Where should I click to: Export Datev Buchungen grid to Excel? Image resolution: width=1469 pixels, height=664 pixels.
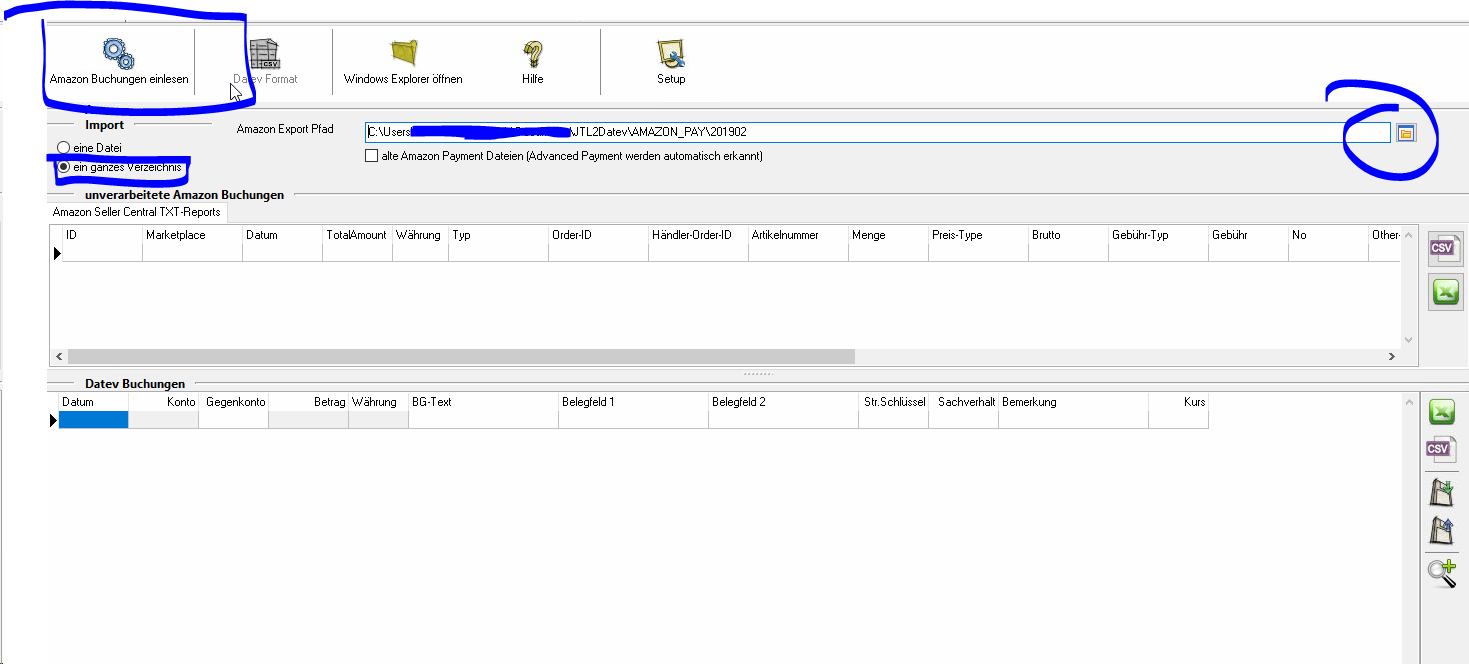click(x=1441, y=412)
